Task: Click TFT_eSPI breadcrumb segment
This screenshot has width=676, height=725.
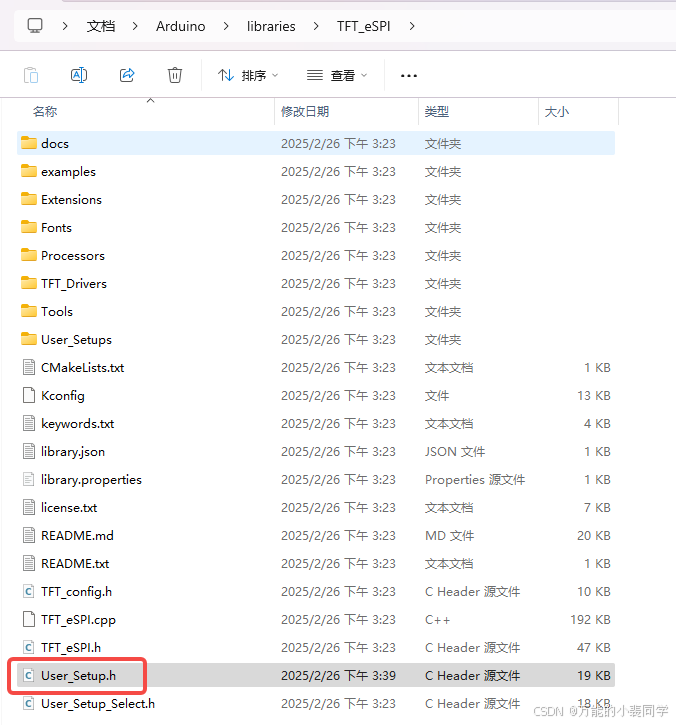Action: point(363,26)
